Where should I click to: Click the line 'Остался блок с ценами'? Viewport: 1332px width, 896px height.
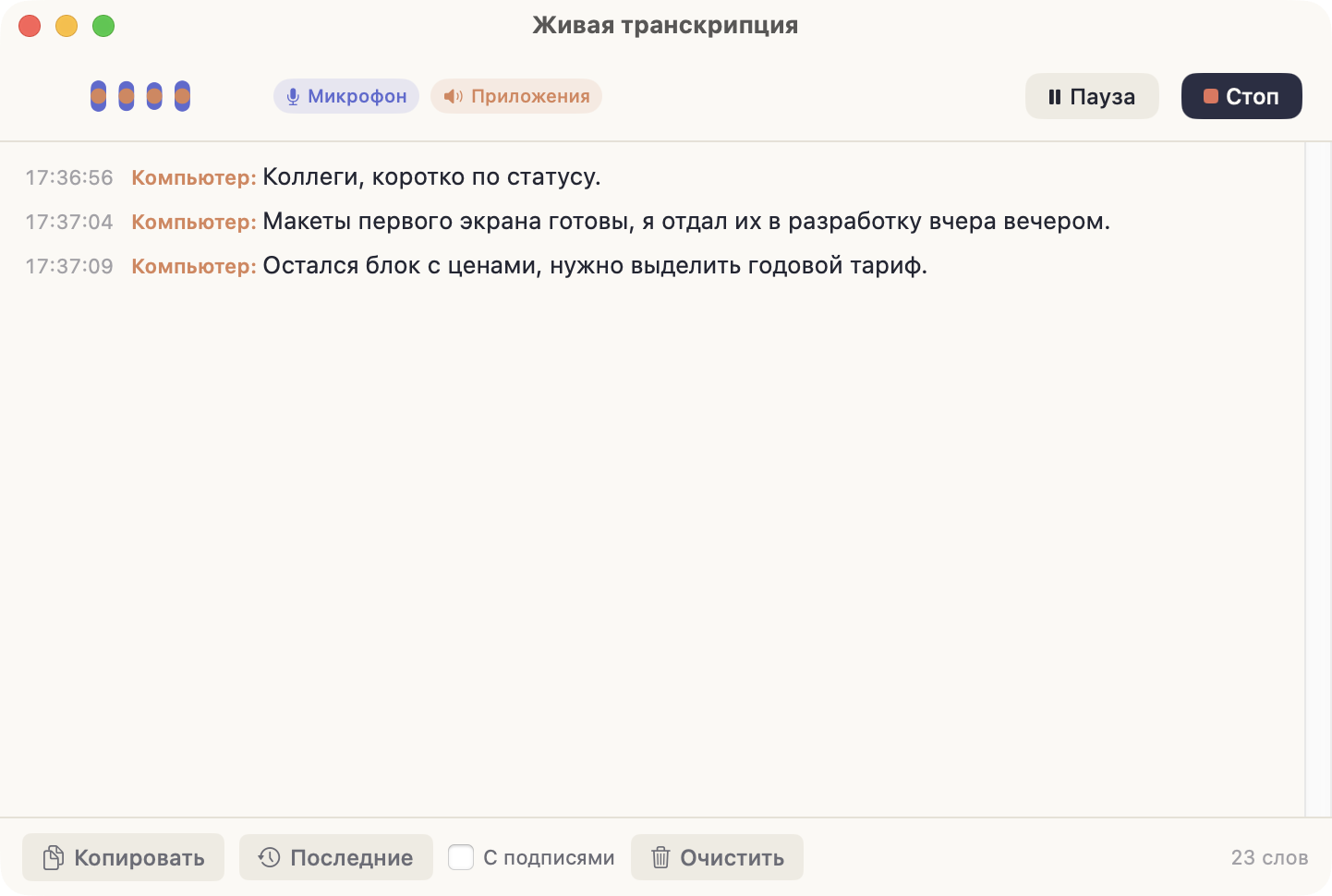(x=595, y=265)
